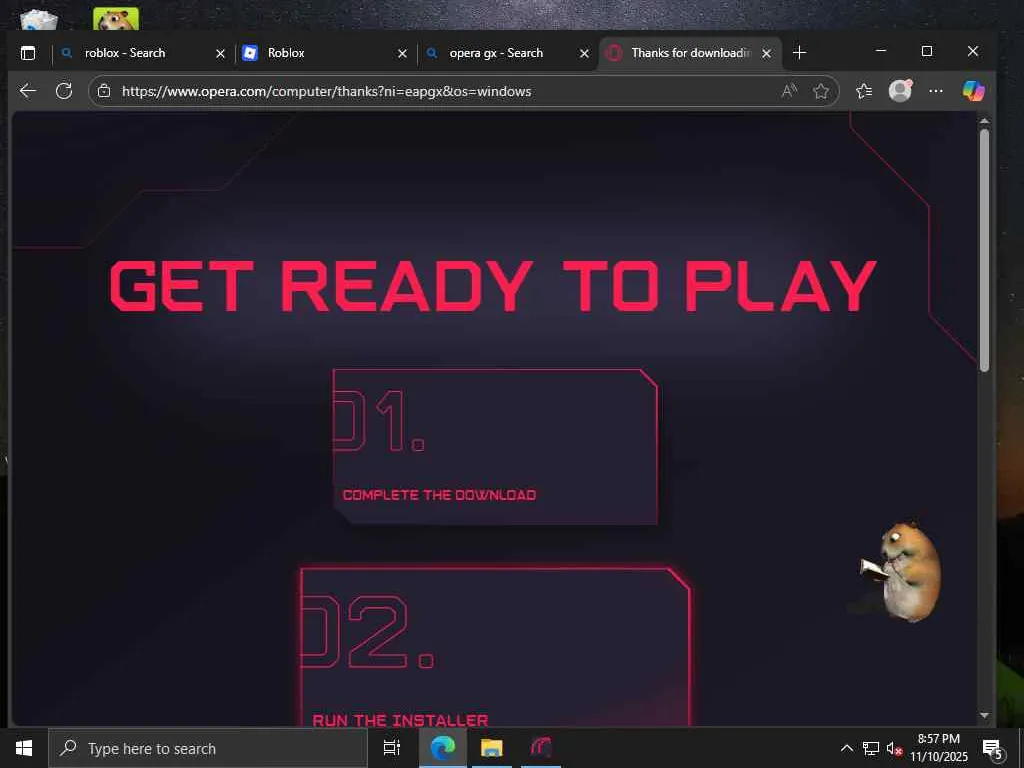
Task: Close the "Thanks for downloading" tab
Action: point(767,54)
